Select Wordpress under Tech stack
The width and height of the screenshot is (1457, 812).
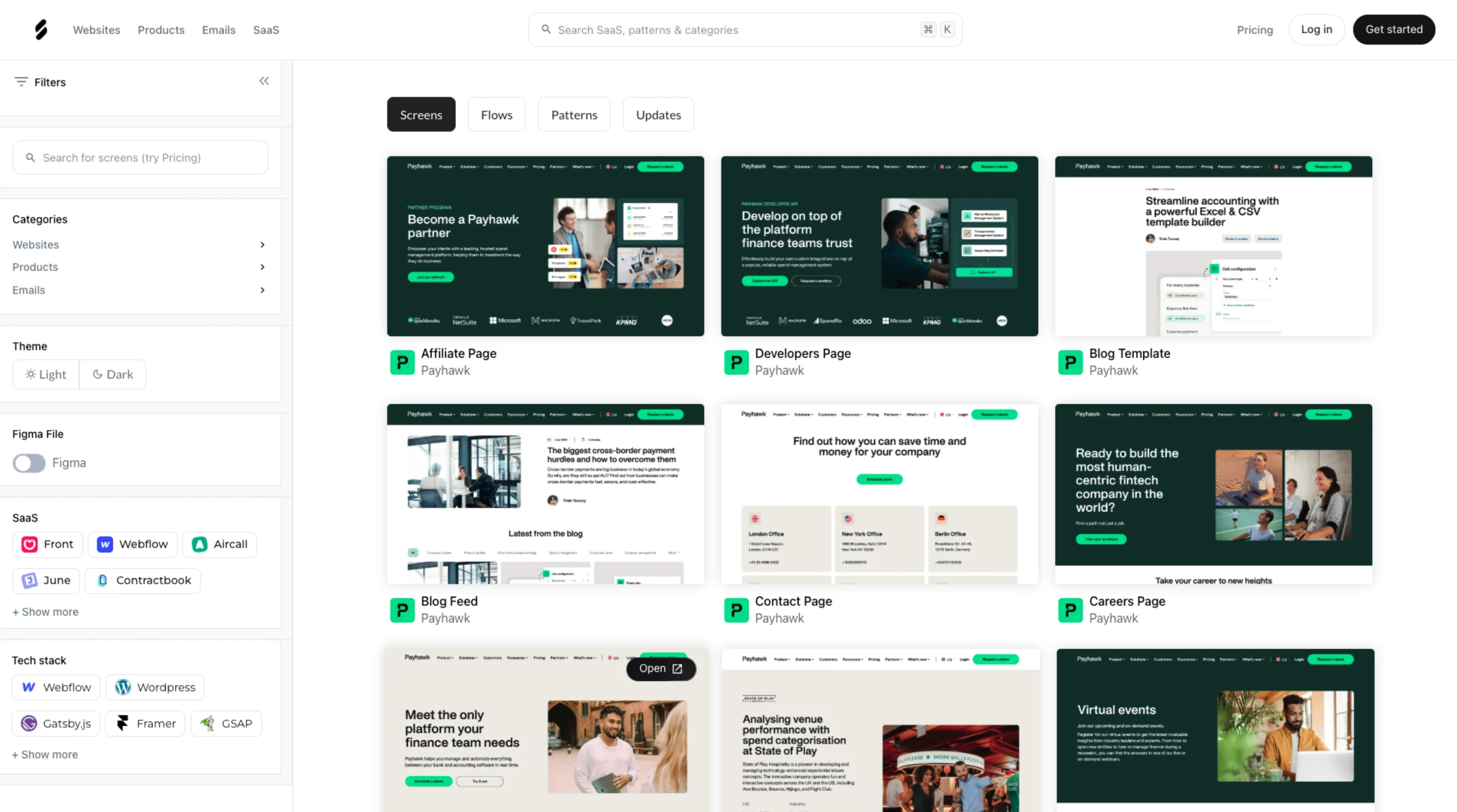click(x=155, y=687)
